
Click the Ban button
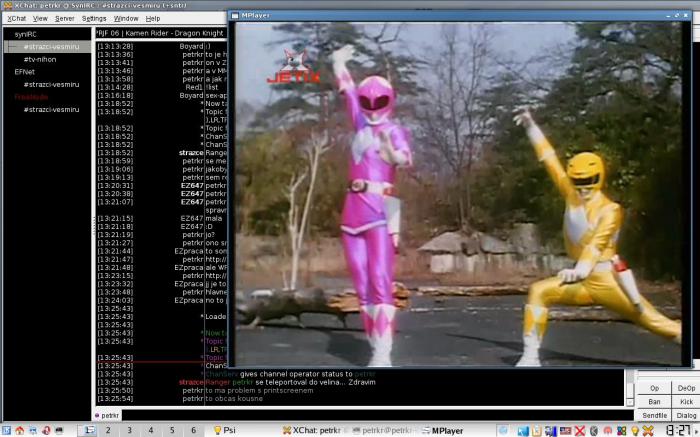pyautogui.click(x=654, y=402)
